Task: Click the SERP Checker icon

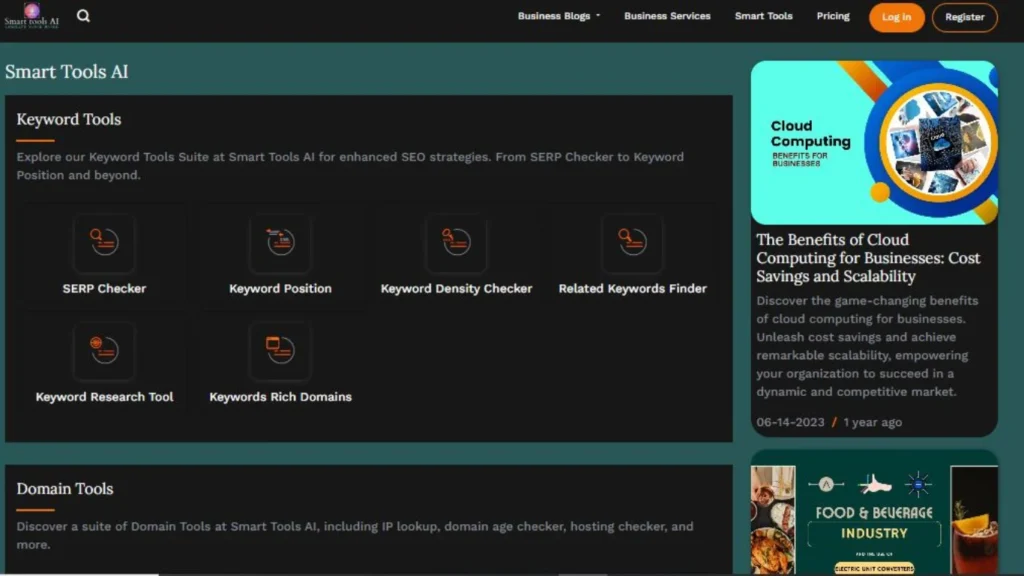Action: click(104, 243)
